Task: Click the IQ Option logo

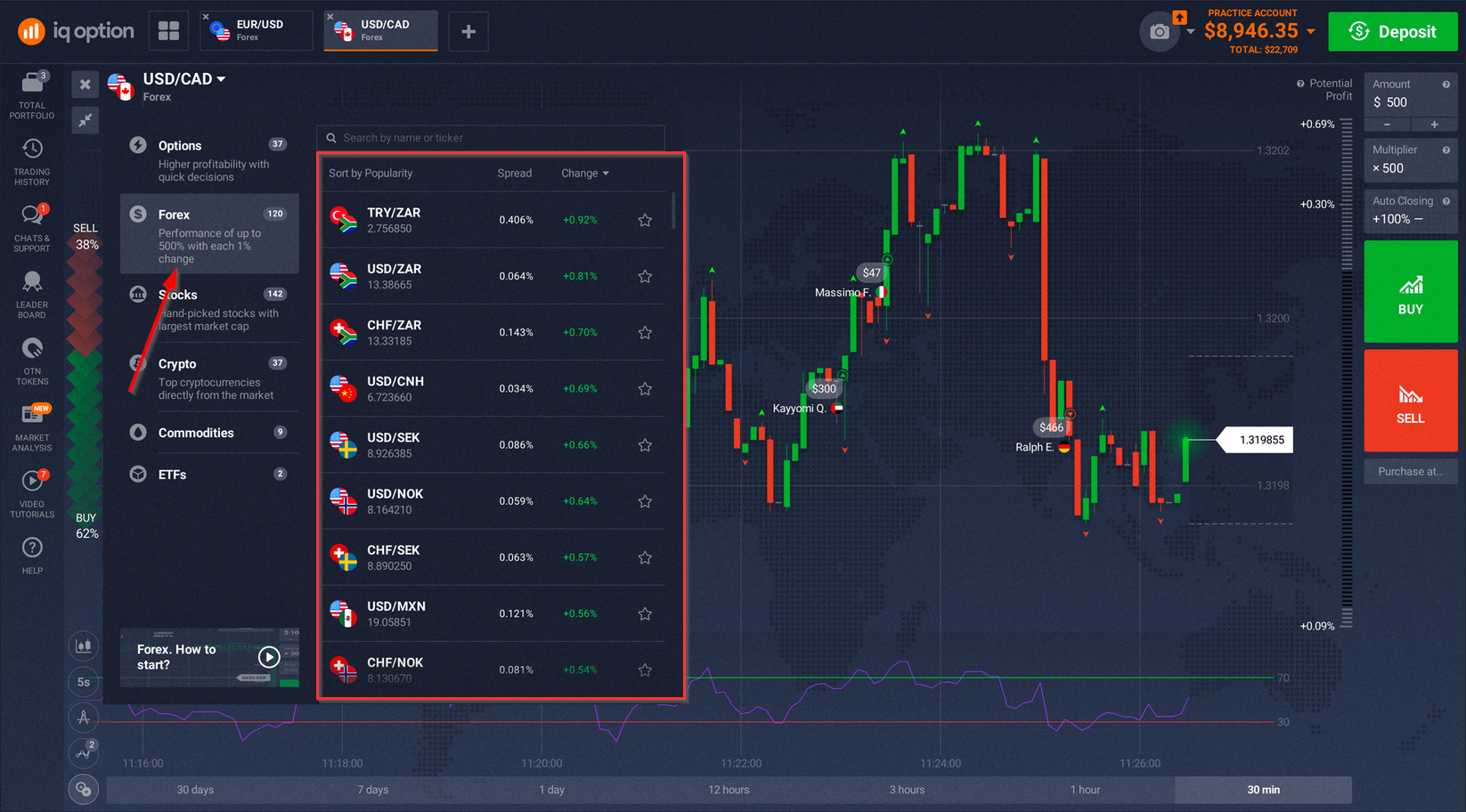Action: point(77,31)
